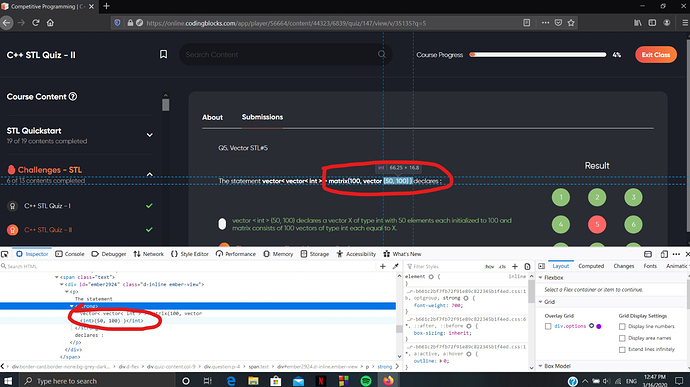Collapse the 3-pane inspector sidebar
Viewport: 690px width, 387px height.
point(542,266)
